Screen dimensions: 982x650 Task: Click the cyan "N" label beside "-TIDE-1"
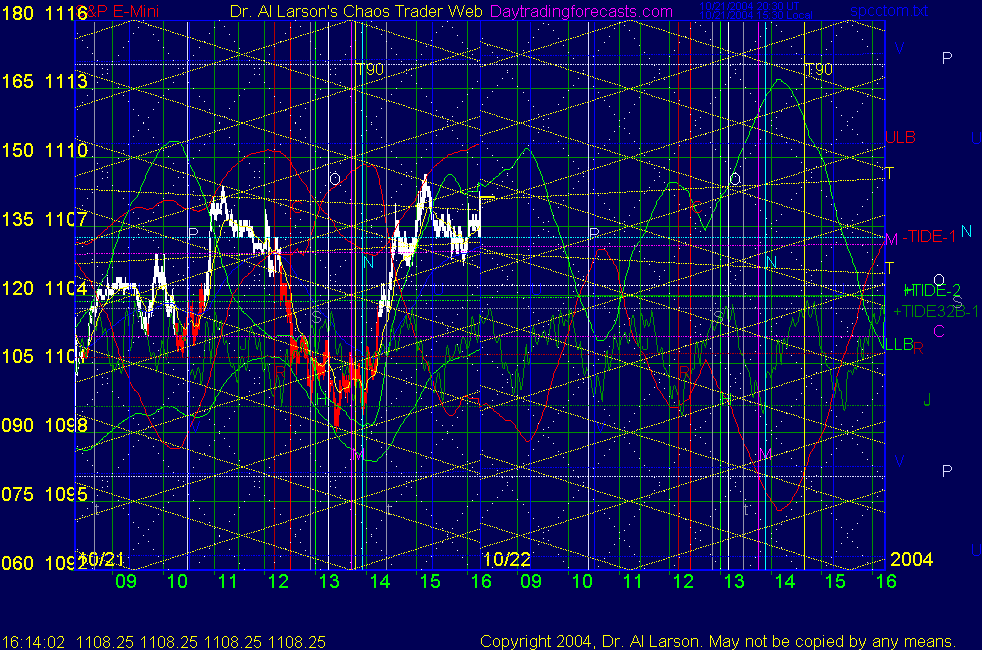(966, 231)
